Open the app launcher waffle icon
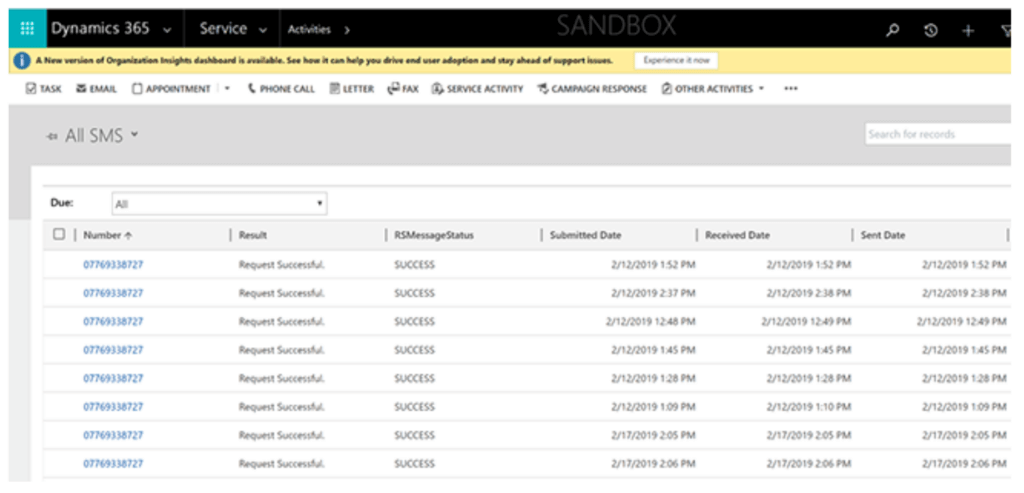 27,29
